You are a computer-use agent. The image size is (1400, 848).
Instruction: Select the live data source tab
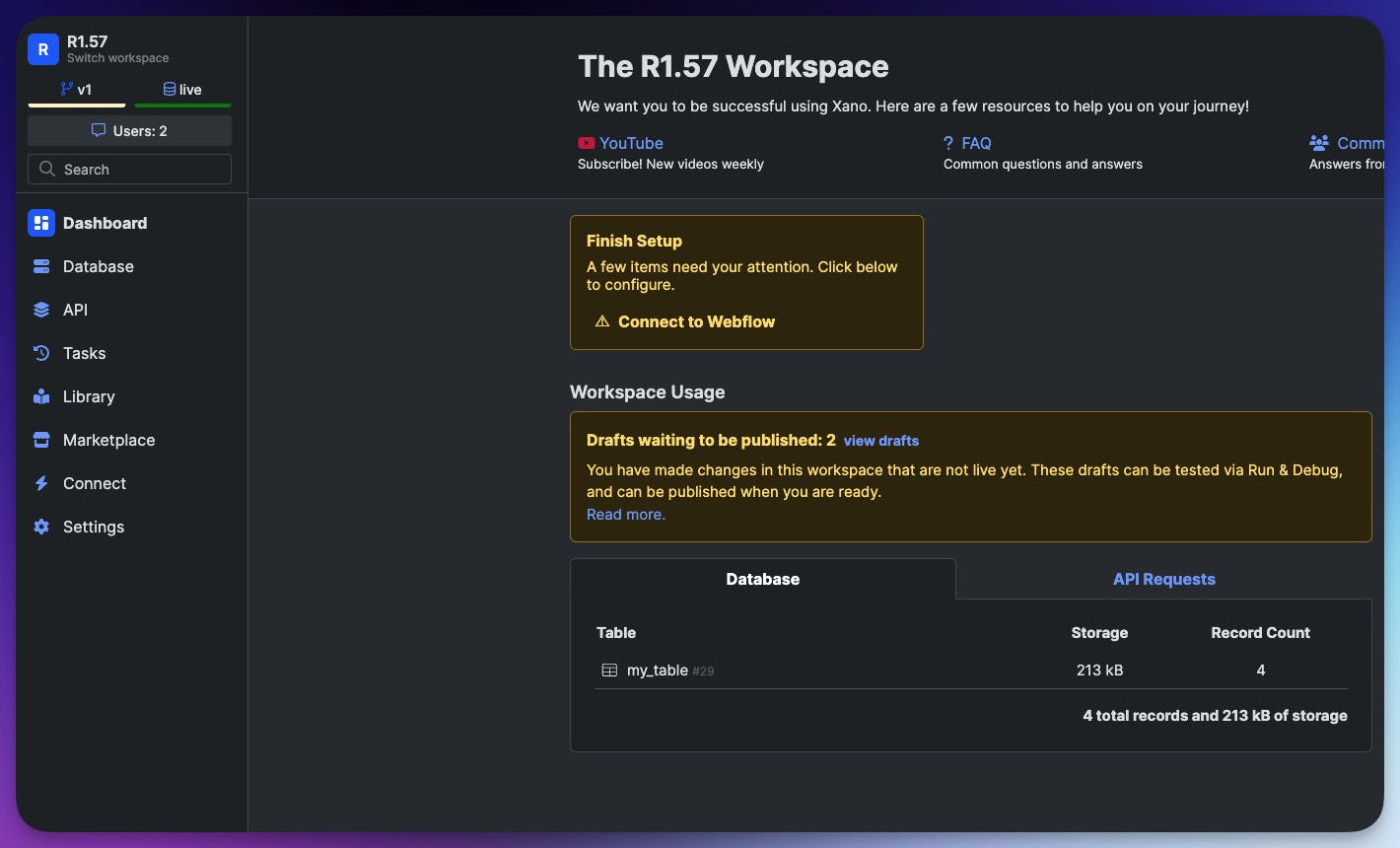183,90
